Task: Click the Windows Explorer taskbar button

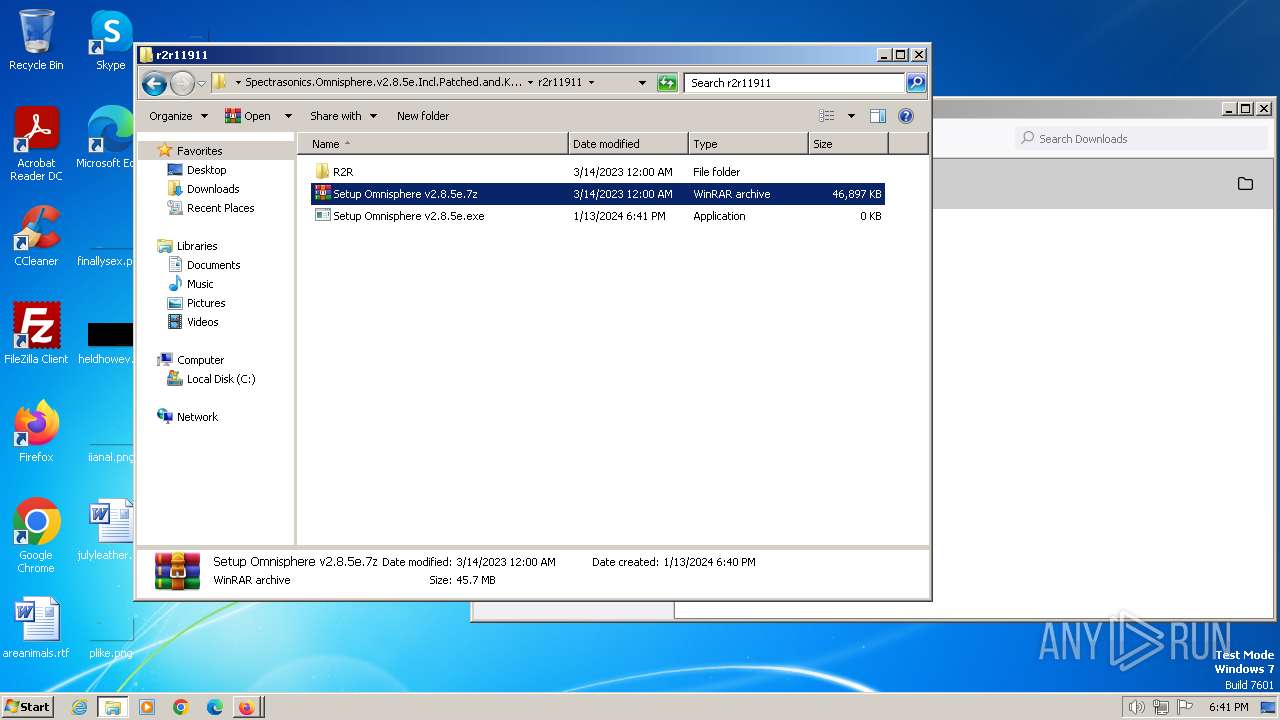Action: click(x=113, y=707)
